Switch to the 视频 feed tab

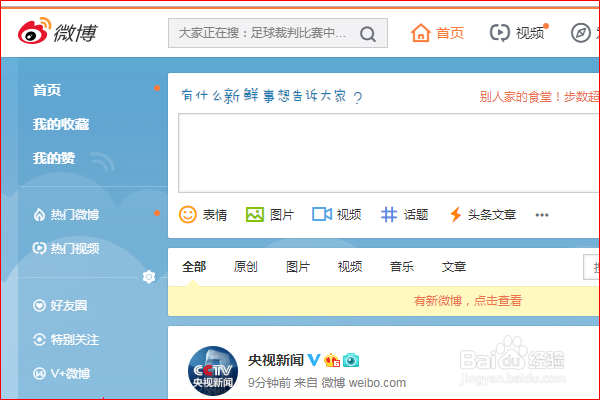click(350, 266)
